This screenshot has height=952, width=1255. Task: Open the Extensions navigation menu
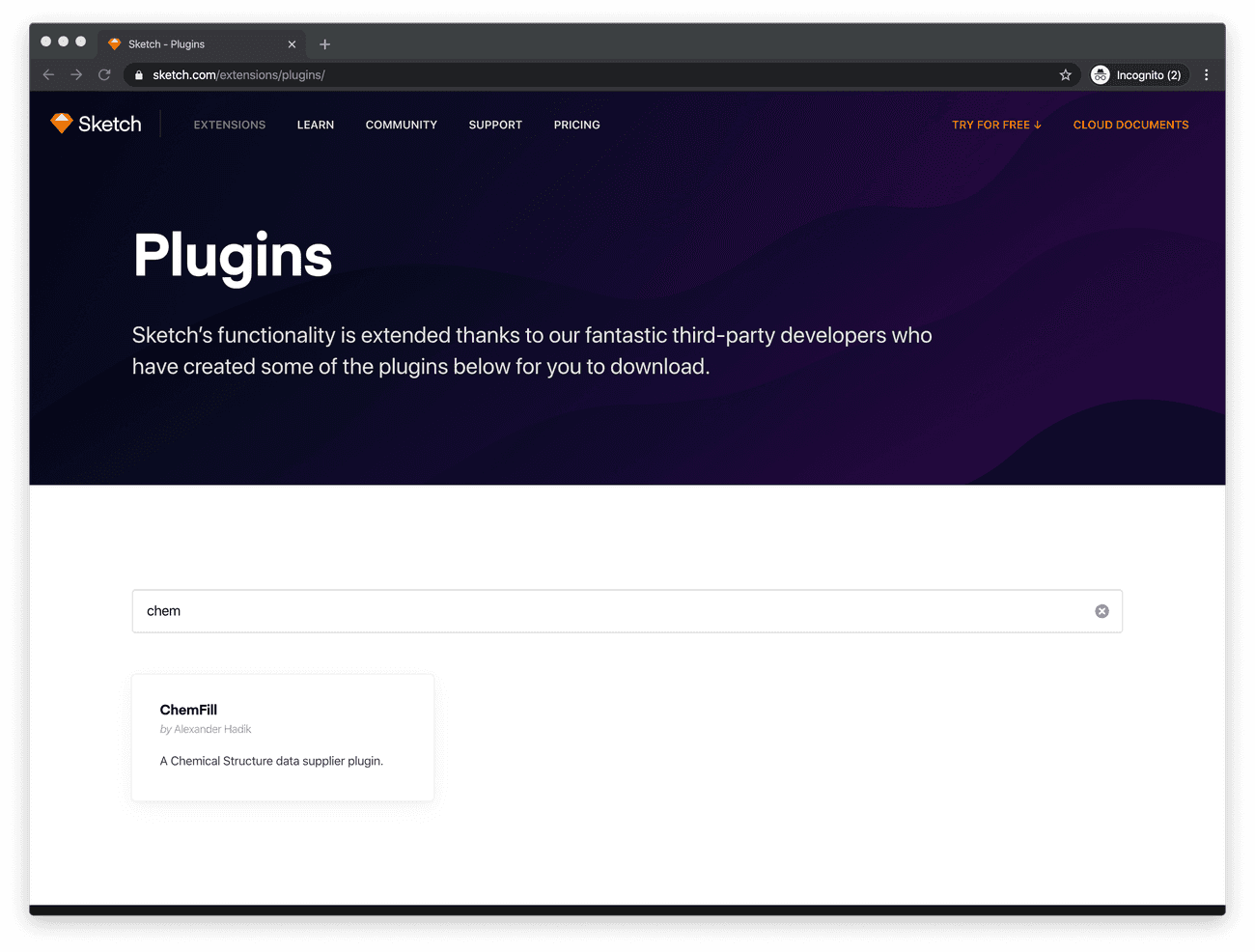click(229, 125)
